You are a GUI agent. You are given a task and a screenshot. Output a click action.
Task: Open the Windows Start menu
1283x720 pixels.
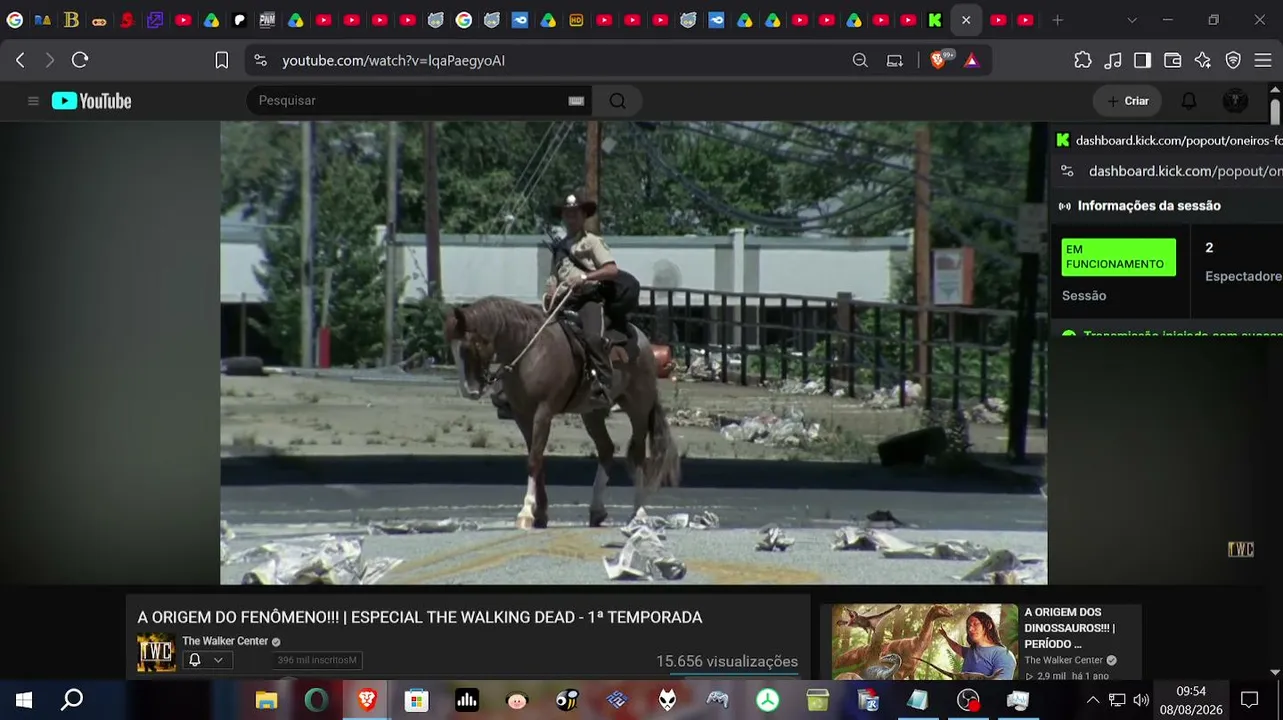24,700
